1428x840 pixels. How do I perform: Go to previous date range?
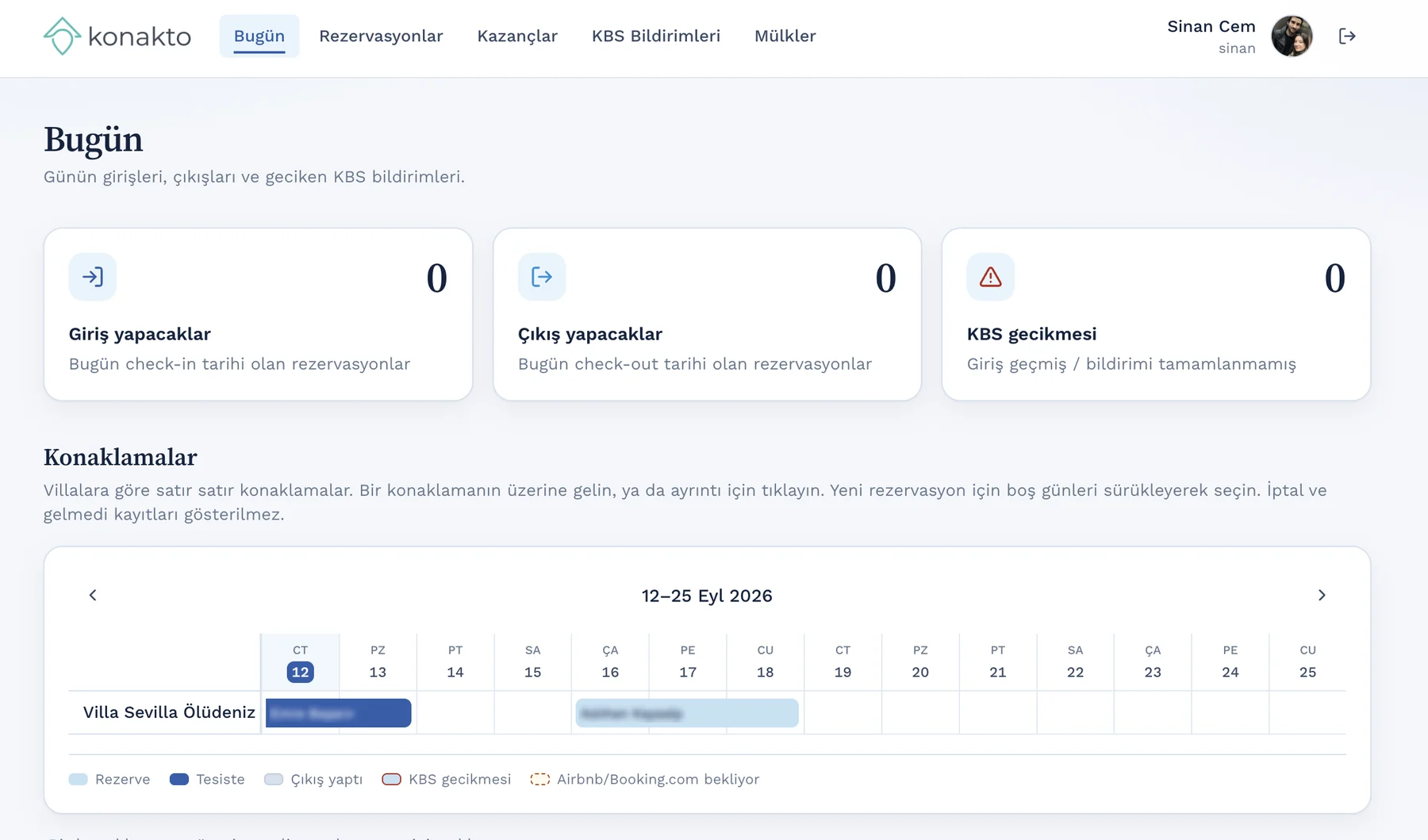pyautogui.click(x=93, y=595)
